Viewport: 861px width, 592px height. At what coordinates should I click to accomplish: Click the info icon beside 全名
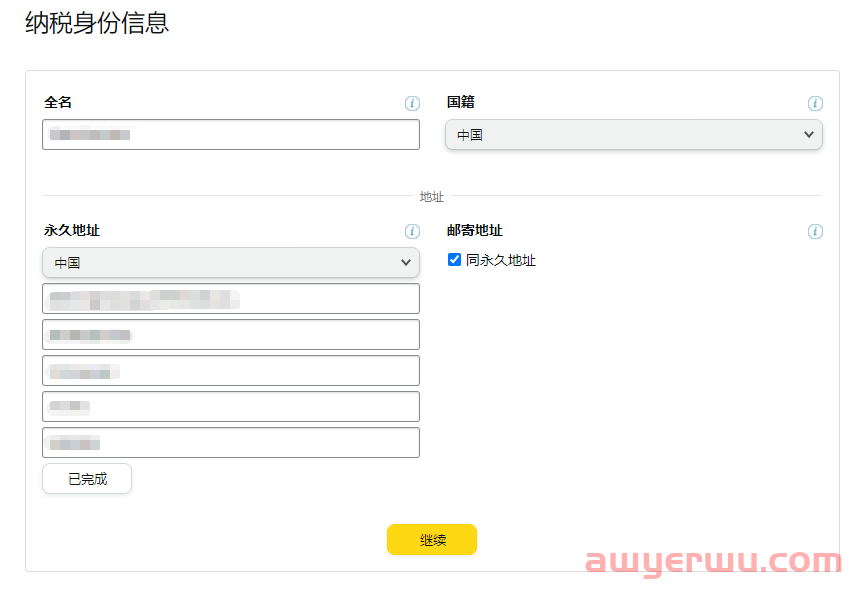(412, 103)
